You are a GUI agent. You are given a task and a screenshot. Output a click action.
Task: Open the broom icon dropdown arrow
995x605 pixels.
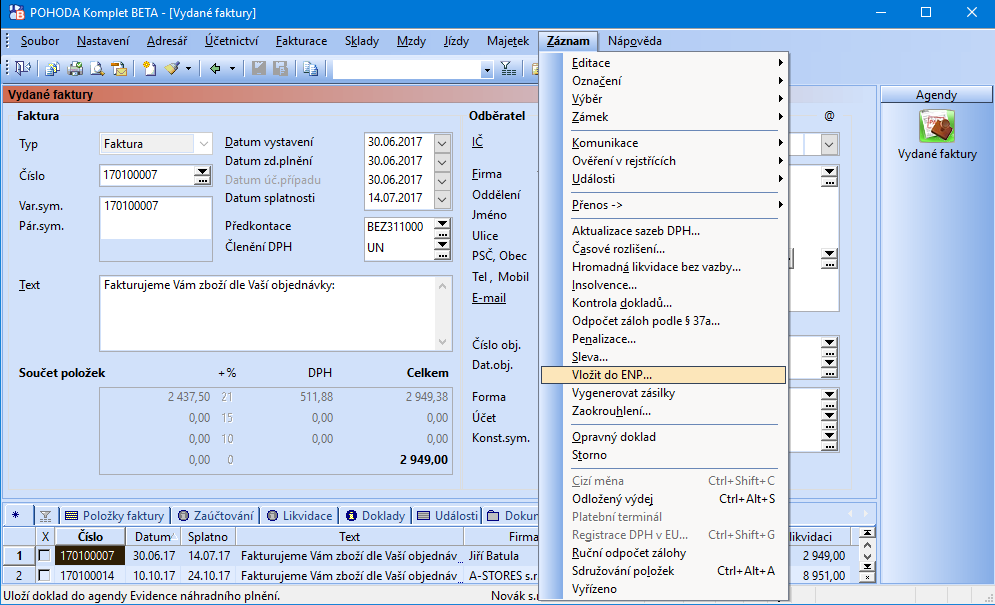pos(188,68)
